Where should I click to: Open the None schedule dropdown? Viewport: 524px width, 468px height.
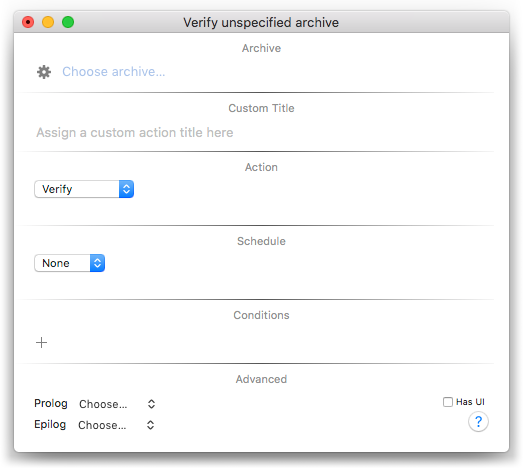click(70, 263)
